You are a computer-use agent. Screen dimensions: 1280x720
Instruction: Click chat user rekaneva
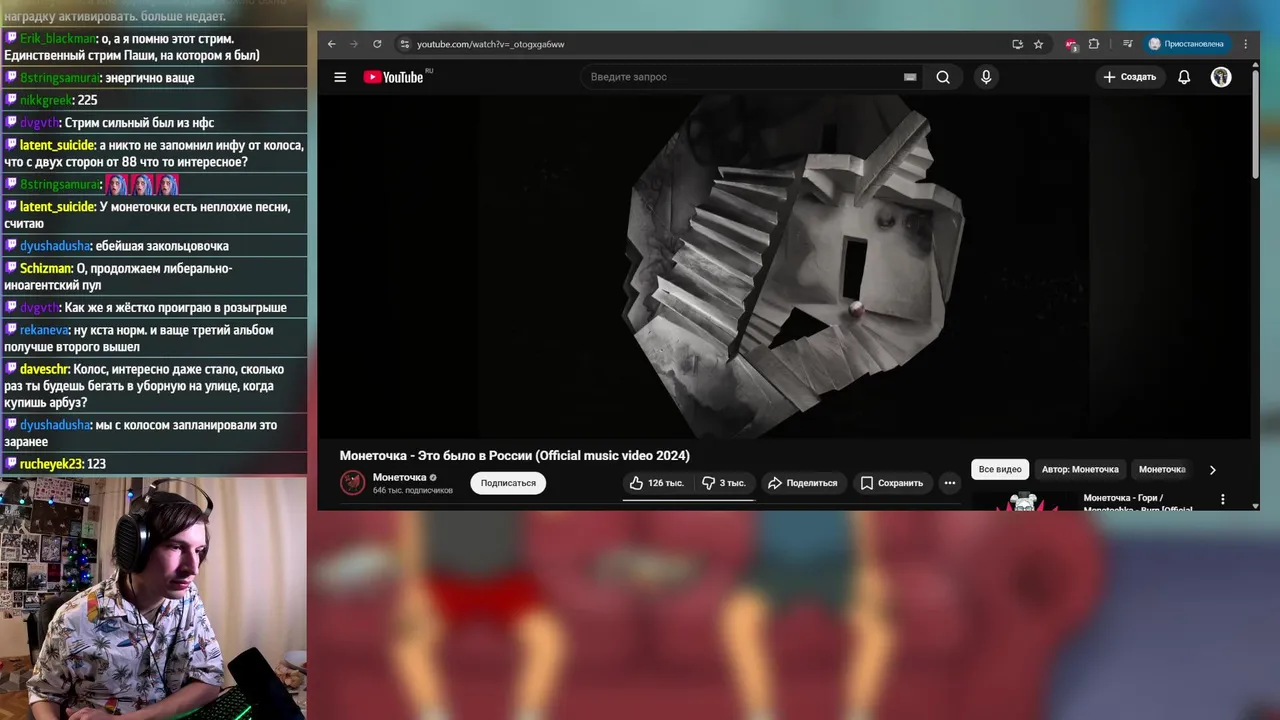coord(44,330)
